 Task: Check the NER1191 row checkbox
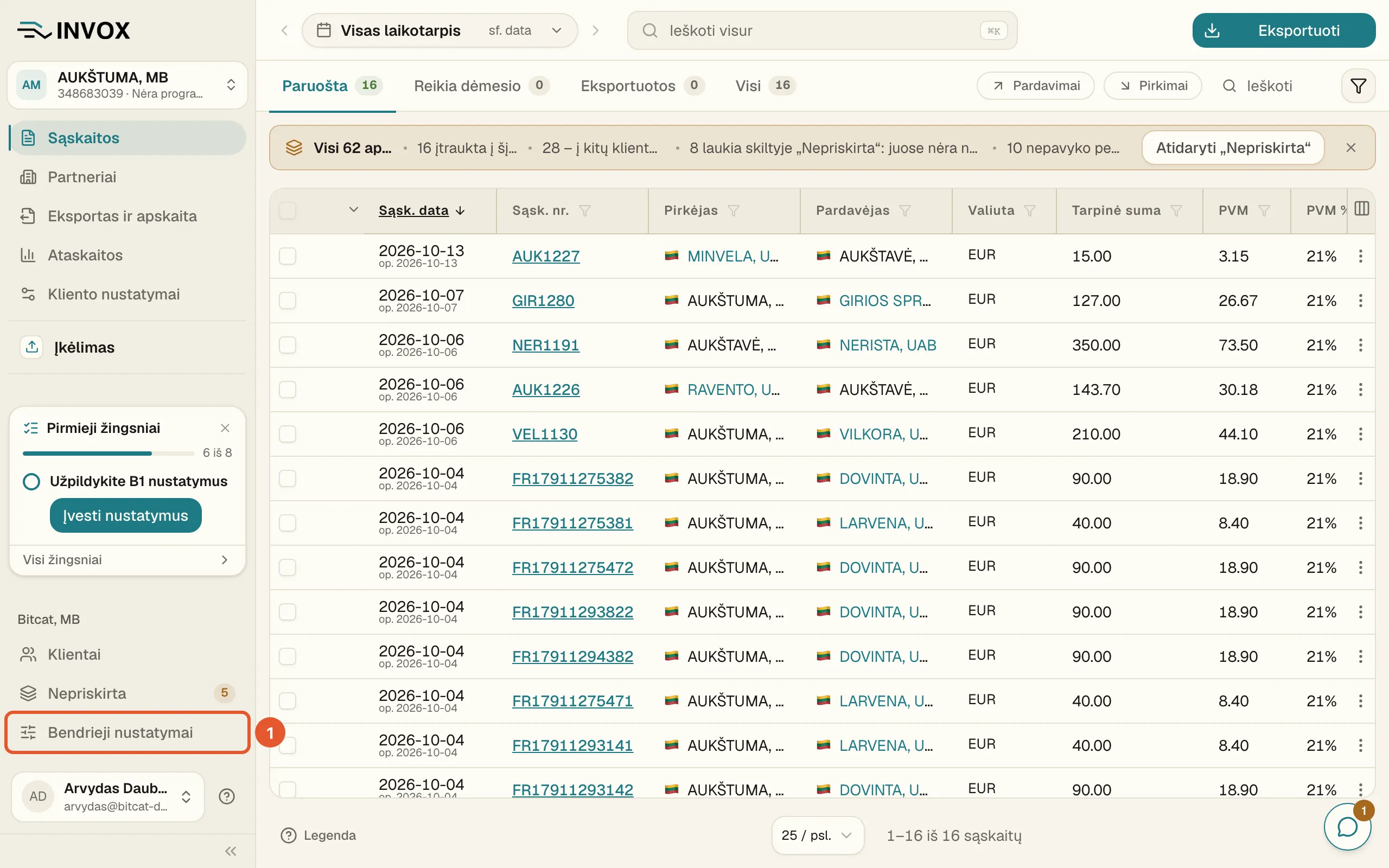click(288, 345)
